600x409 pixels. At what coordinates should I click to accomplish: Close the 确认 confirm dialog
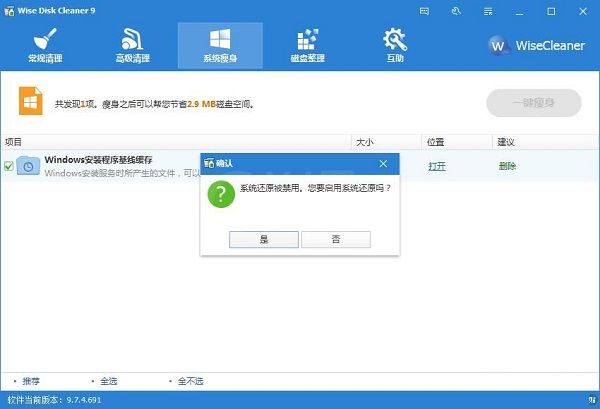pos(383,164)
